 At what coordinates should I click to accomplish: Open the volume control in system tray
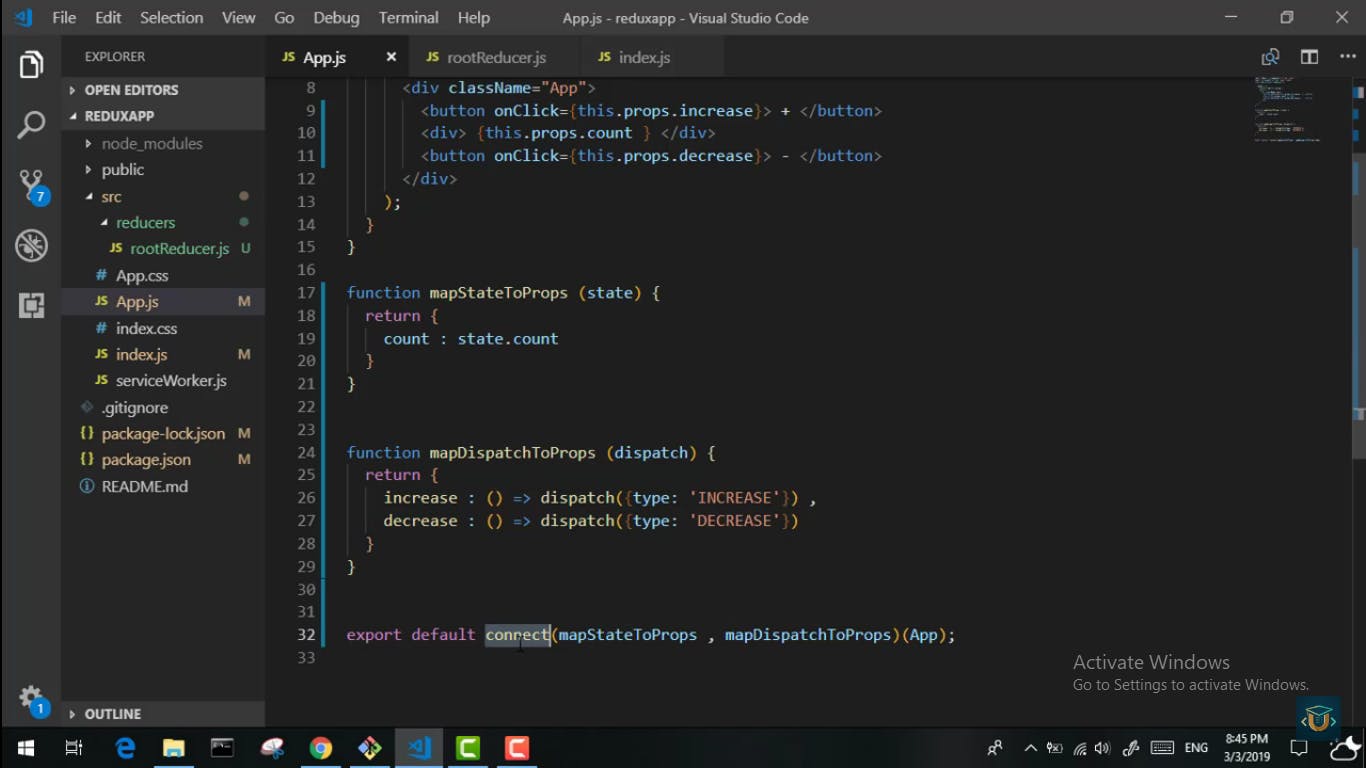pyautogui.click(x=1102, y=748)
